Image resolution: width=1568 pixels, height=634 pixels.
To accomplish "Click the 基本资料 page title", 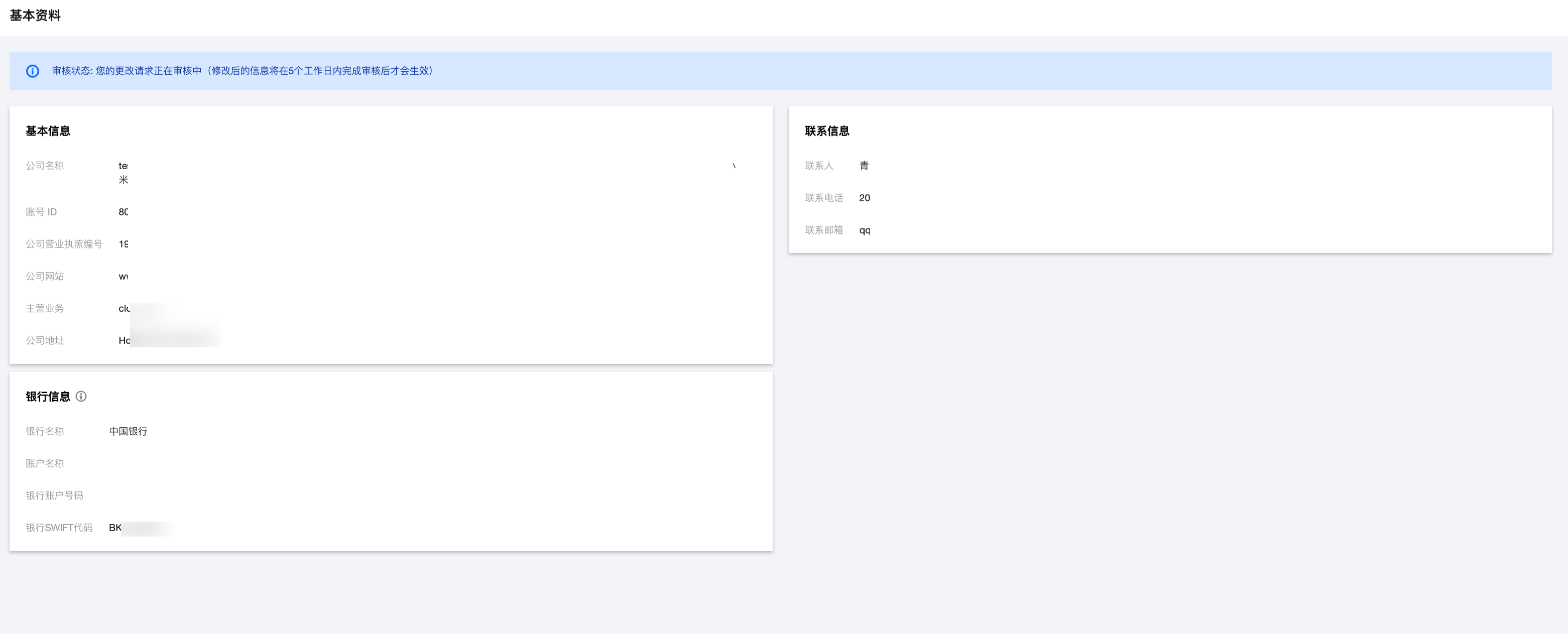I will (35, 16).
